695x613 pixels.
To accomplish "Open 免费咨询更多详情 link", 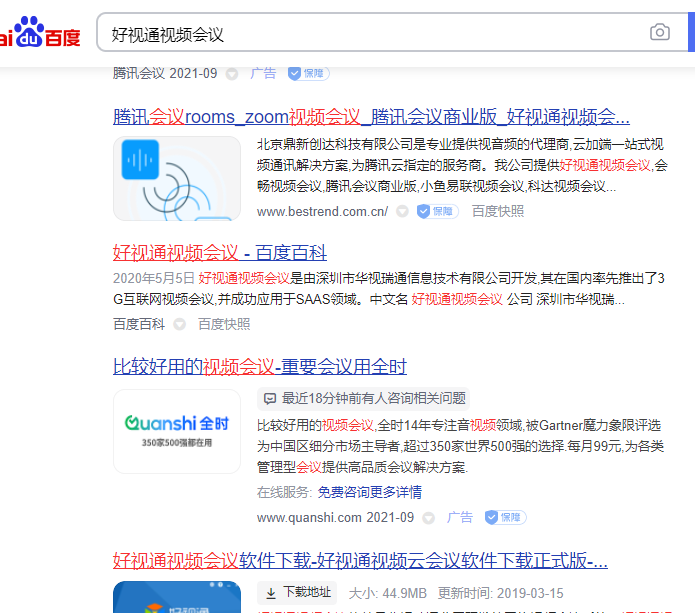I will tap(370, 492).
